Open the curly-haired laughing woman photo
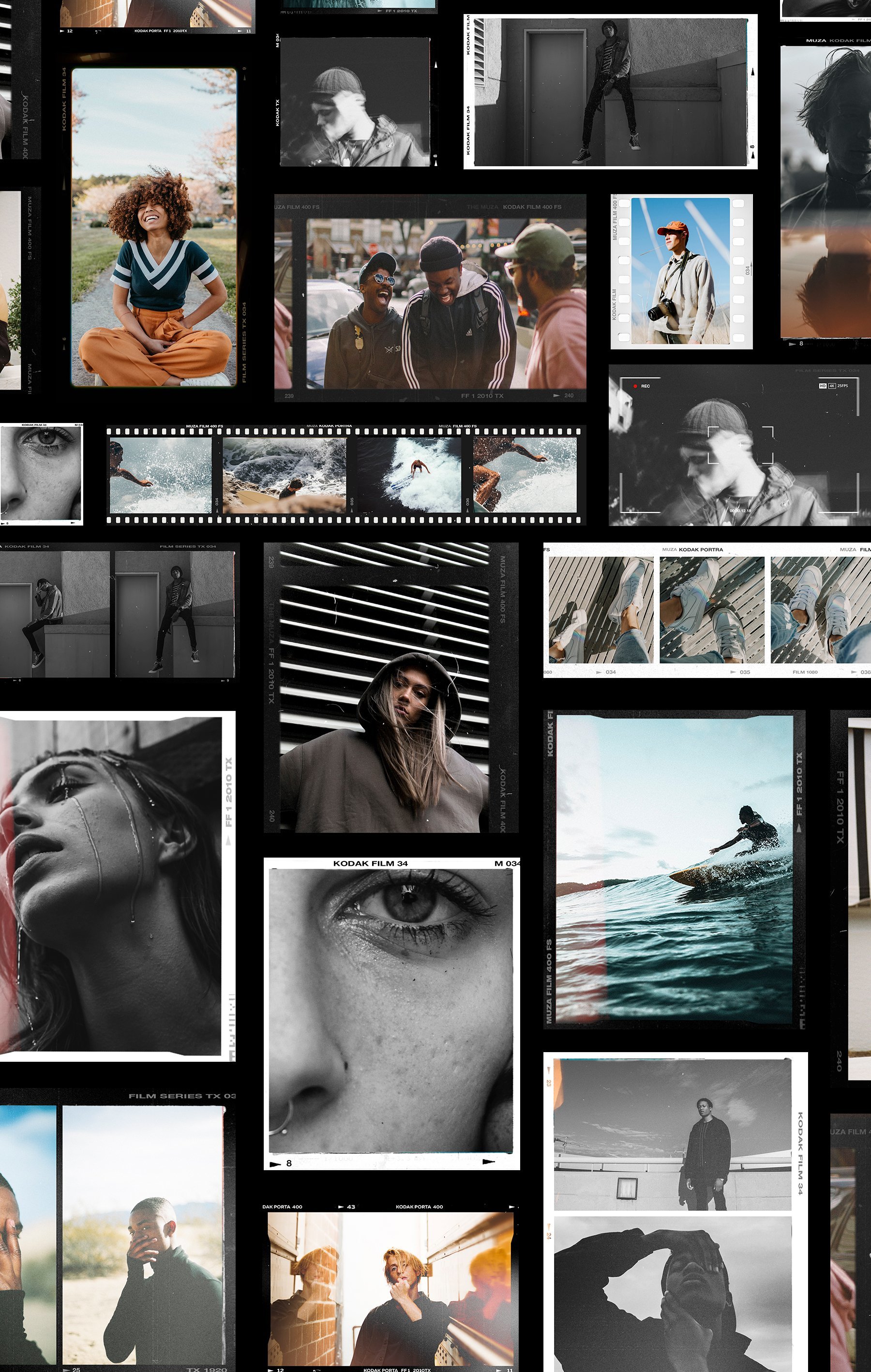Viewport: 871px width, 1372px height. click(154, 228)
